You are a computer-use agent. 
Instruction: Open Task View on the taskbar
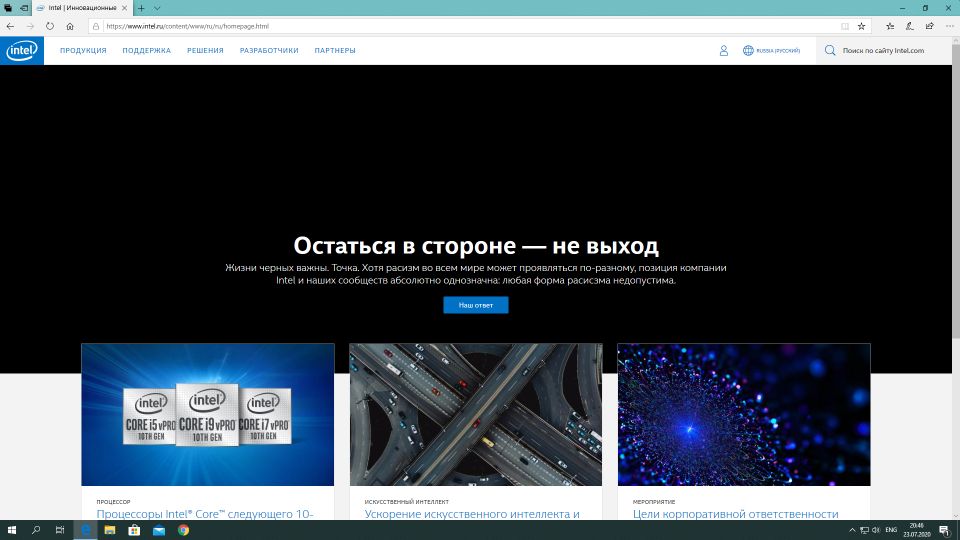coord(60,530)
